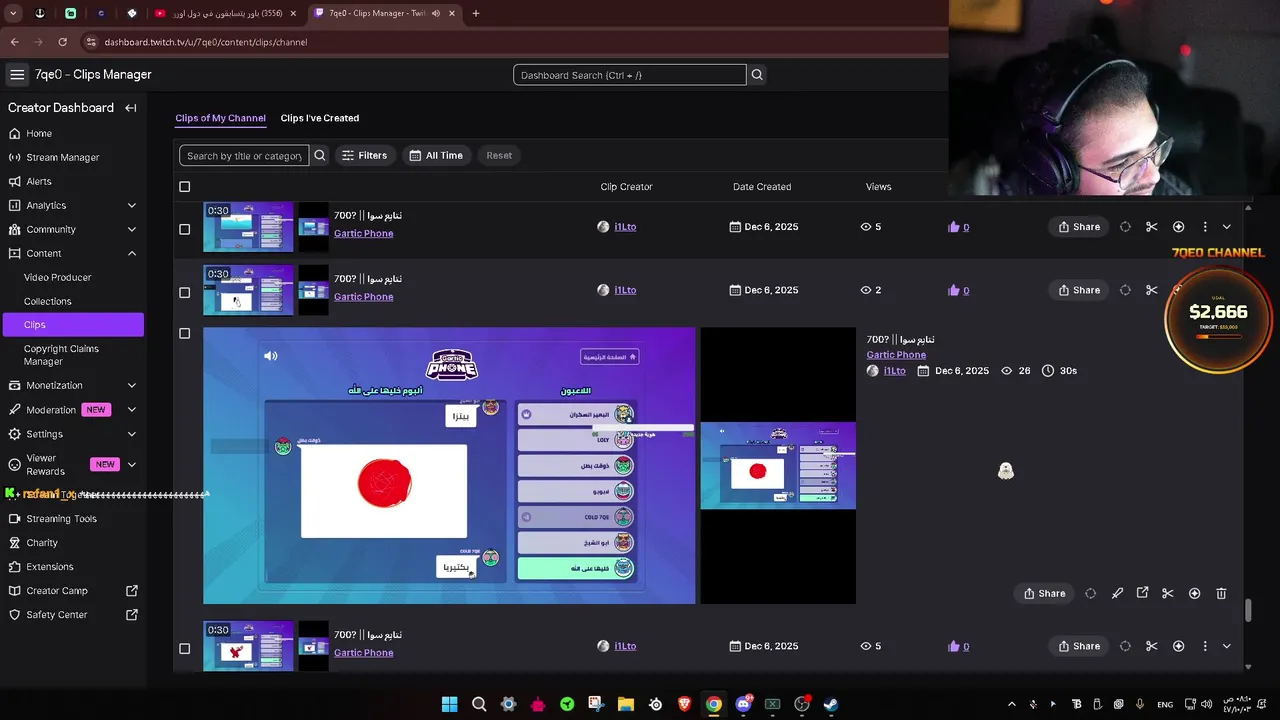The image size is (1280, 720).
Task: Click the vertical clip preview thumbnail
Action: [x=778, y=466]
